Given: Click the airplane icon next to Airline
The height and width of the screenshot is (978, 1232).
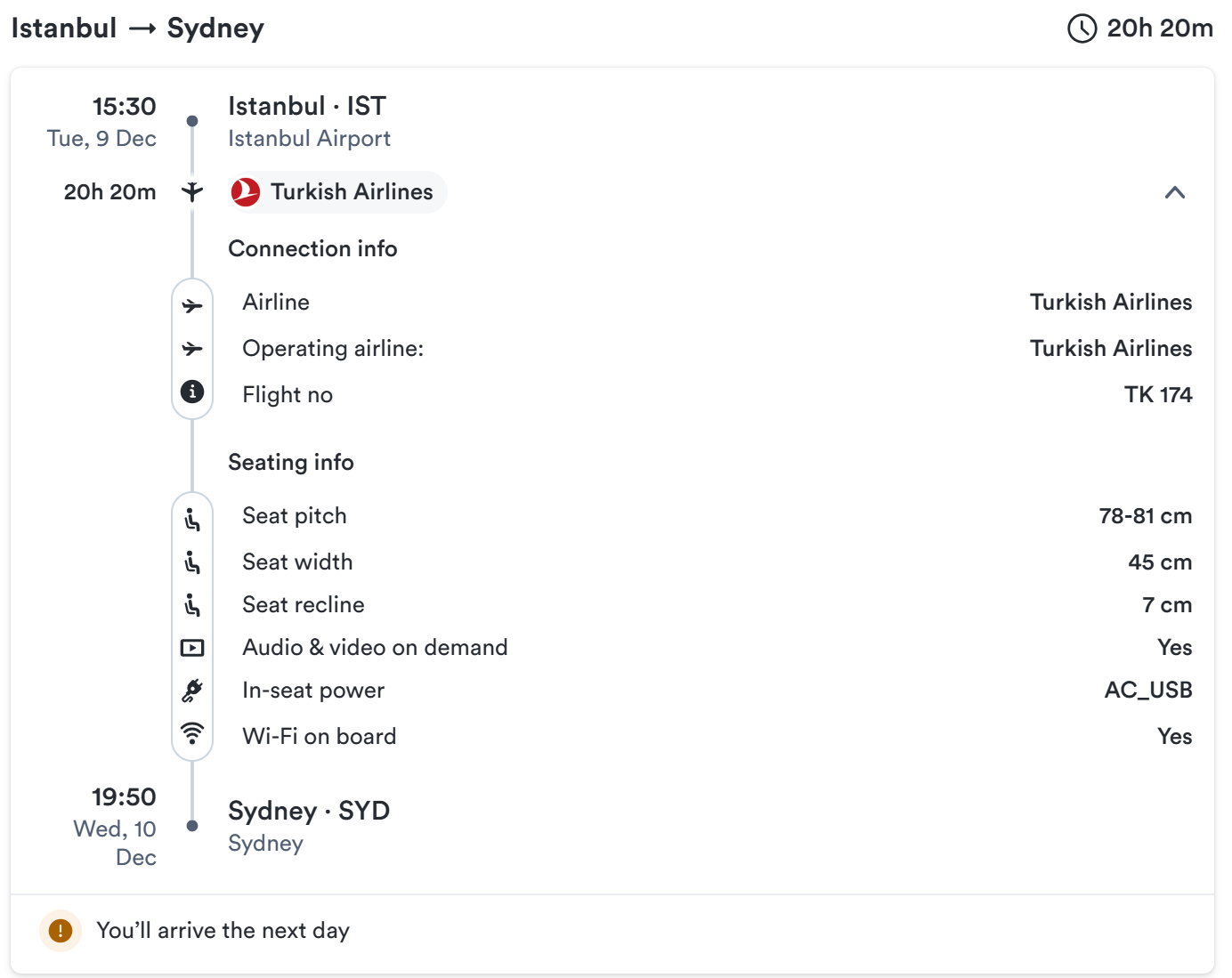Looking at the screenshot, I should click(192, 306).
